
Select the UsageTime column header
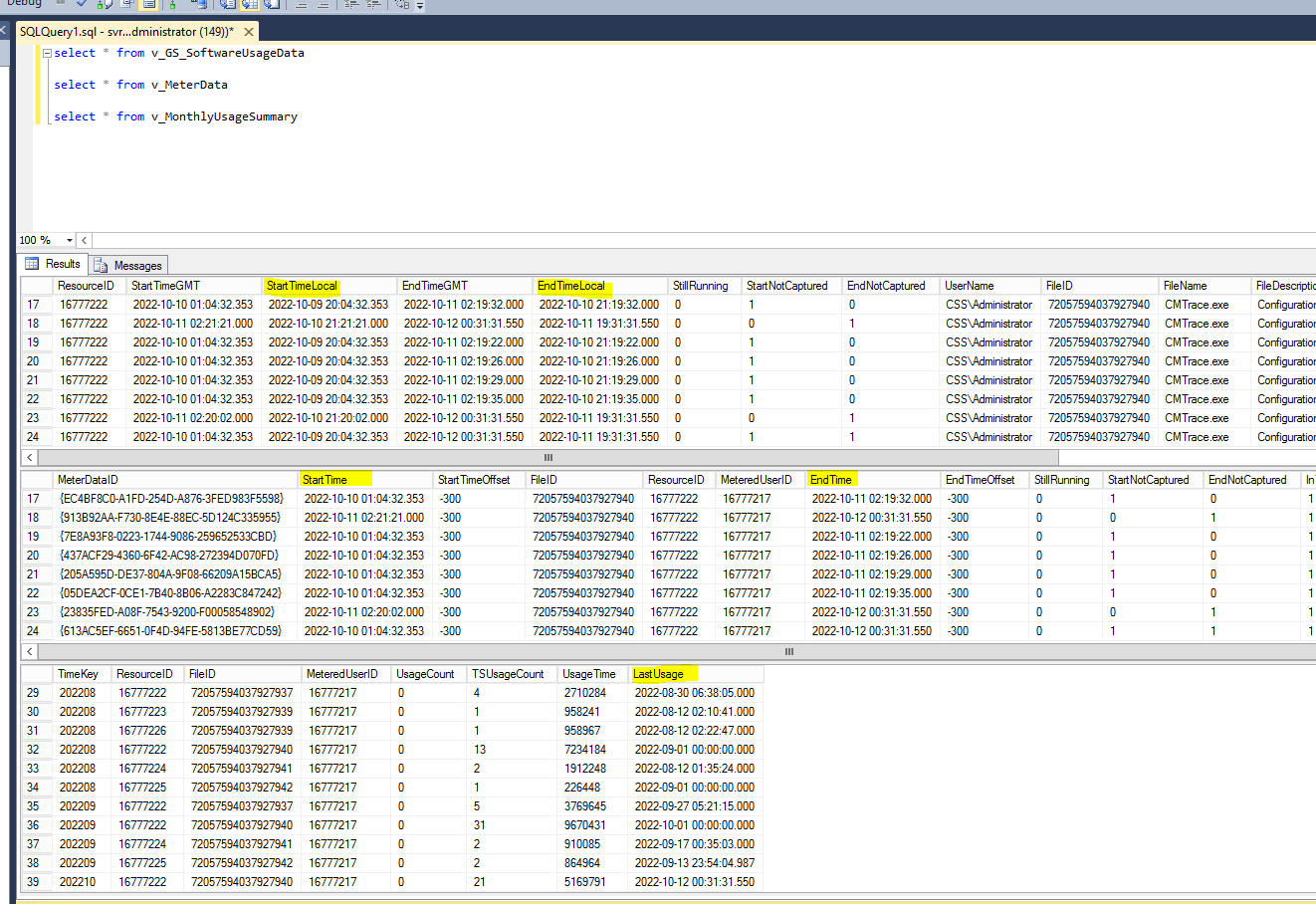coord(593,674)
